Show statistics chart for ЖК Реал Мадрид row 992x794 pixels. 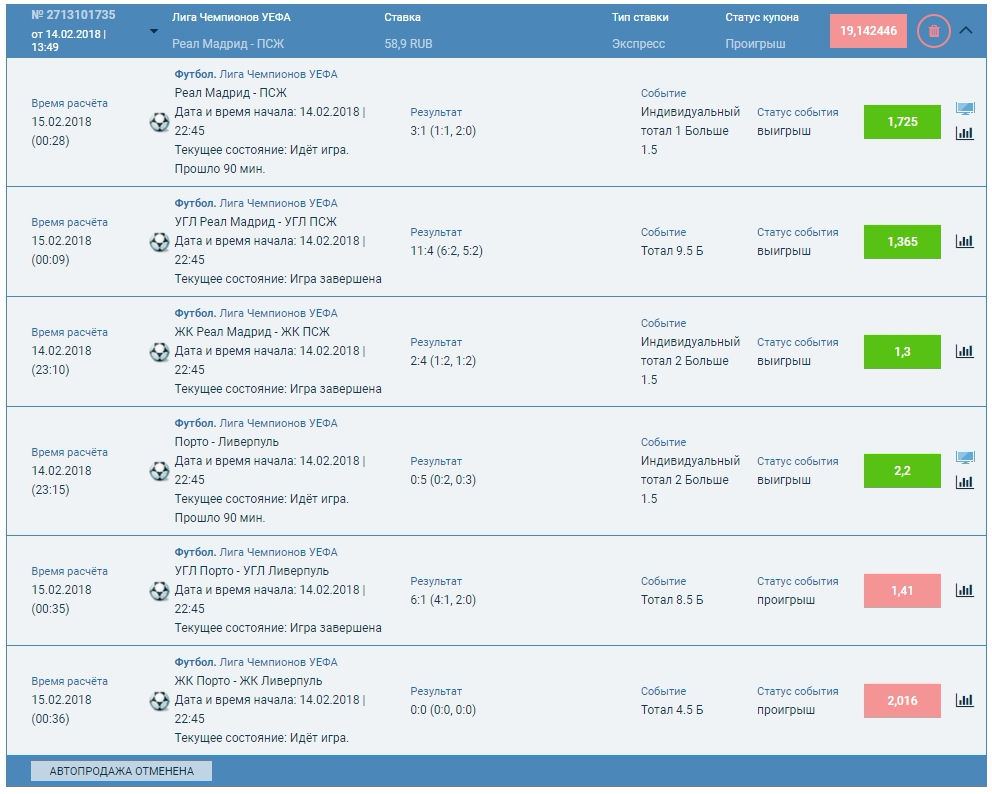[x=964, y=351]
